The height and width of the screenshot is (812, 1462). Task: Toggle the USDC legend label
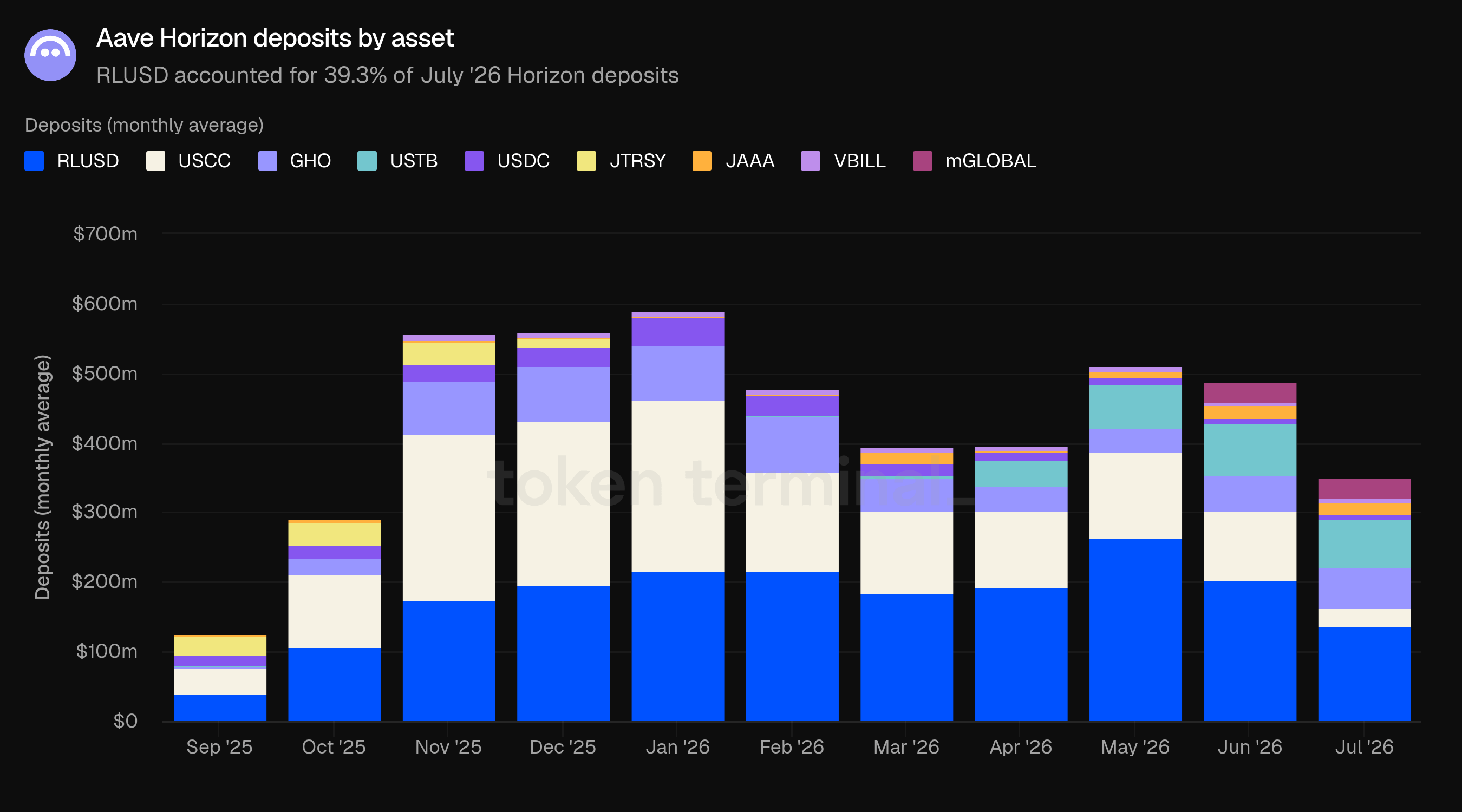pos(523,161)
